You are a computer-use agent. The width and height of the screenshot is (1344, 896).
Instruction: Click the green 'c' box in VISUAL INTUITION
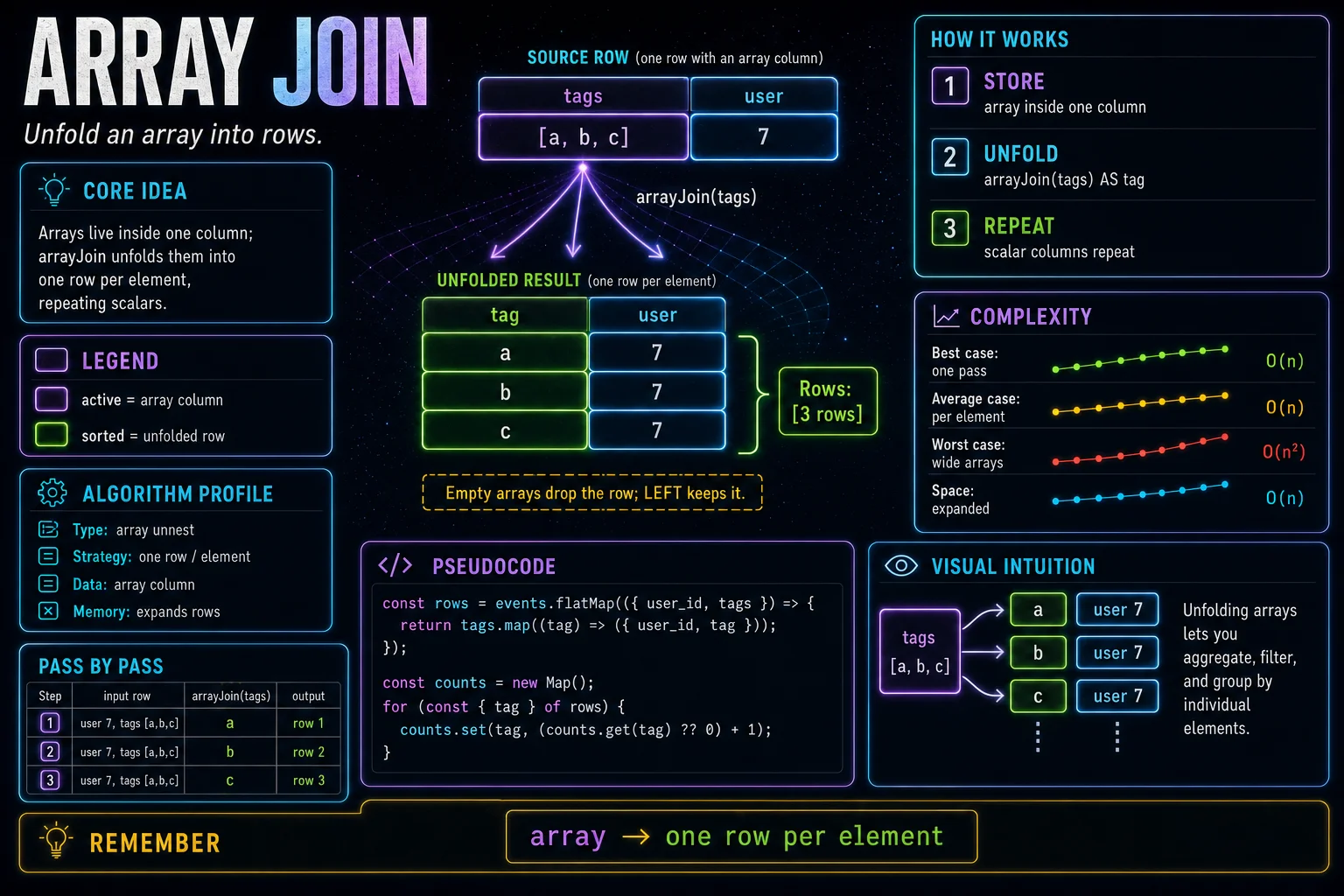click(x=1038, y=696)
